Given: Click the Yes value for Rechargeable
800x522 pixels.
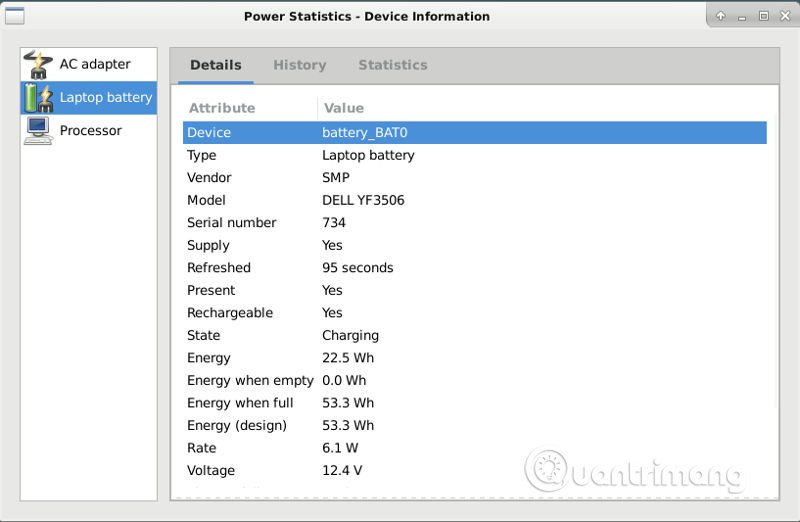Looking at the screenshot, I should coord(332,313).
